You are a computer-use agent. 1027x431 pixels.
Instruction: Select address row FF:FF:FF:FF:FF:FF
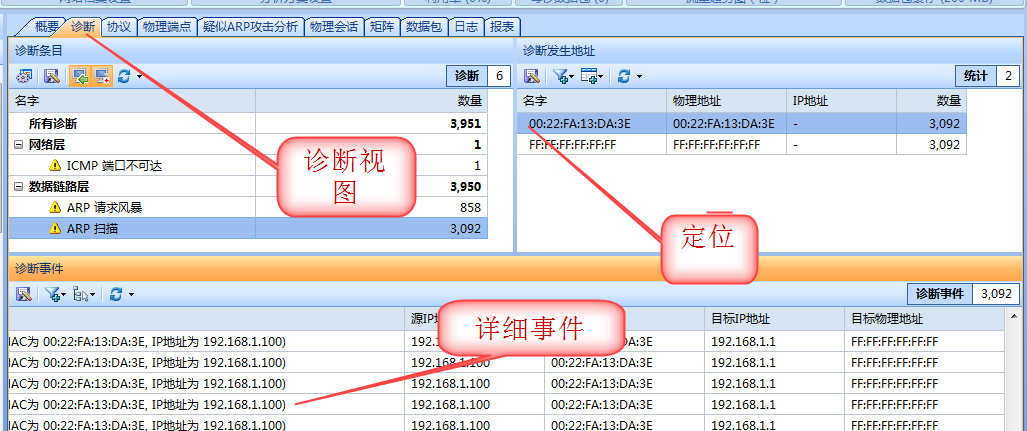(x=741, y=145)
